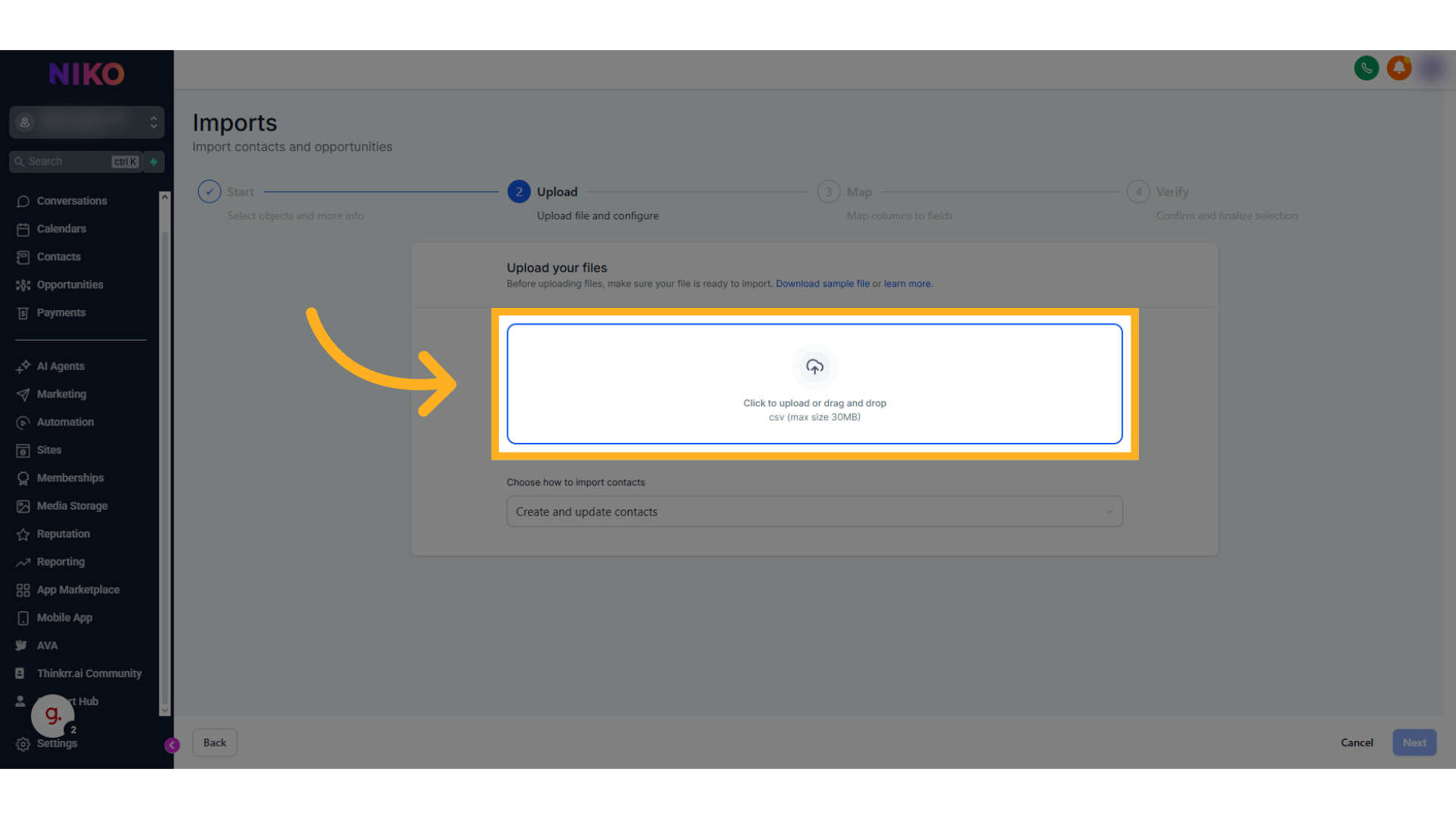Screen dimensions: 1456x819
Task: Click the sidebar Search field
Action: click(x=68, y=162)
